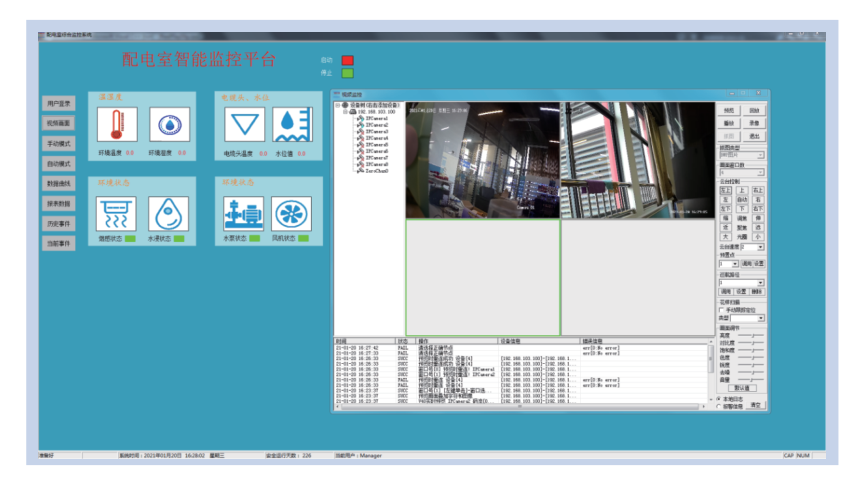Click the environment humidity gauge icon

169,125
